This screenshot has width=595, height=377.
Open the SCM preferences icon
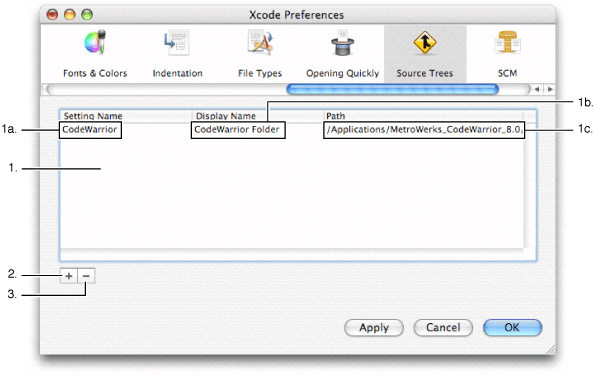(x=507, y=42)
